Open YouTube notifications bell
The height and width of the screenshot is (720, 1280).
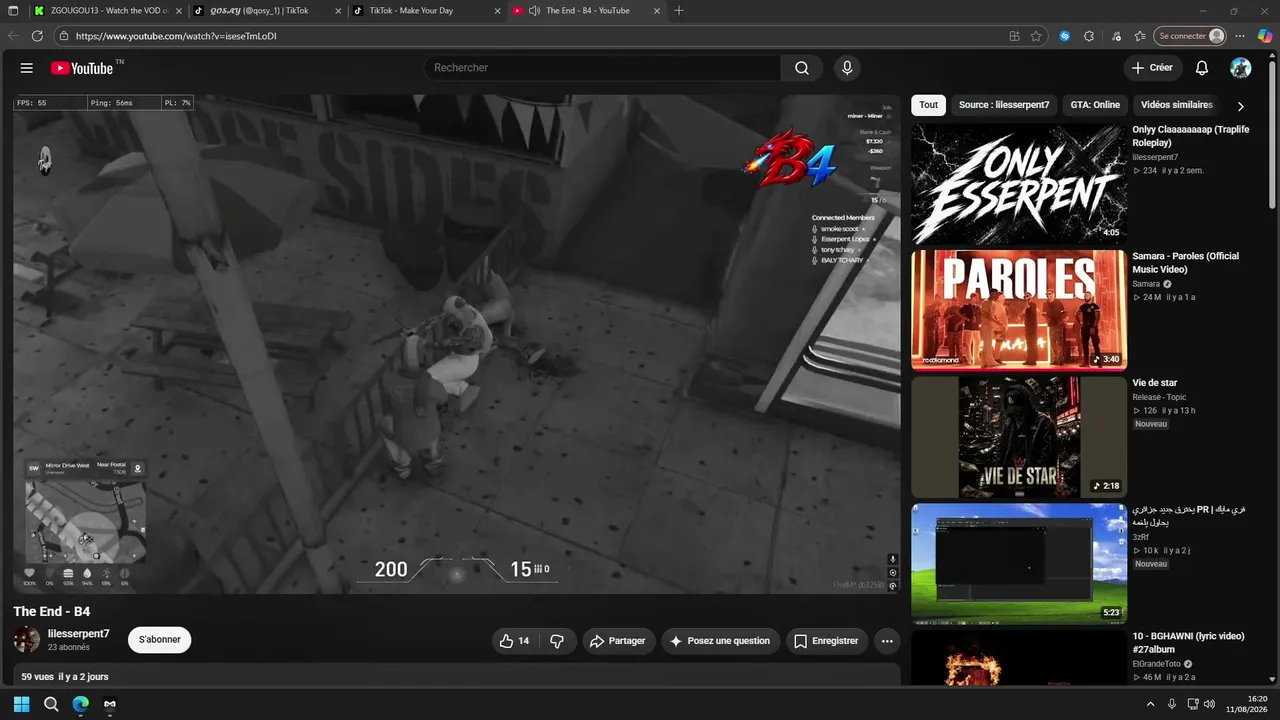(x=1202, y=68)
